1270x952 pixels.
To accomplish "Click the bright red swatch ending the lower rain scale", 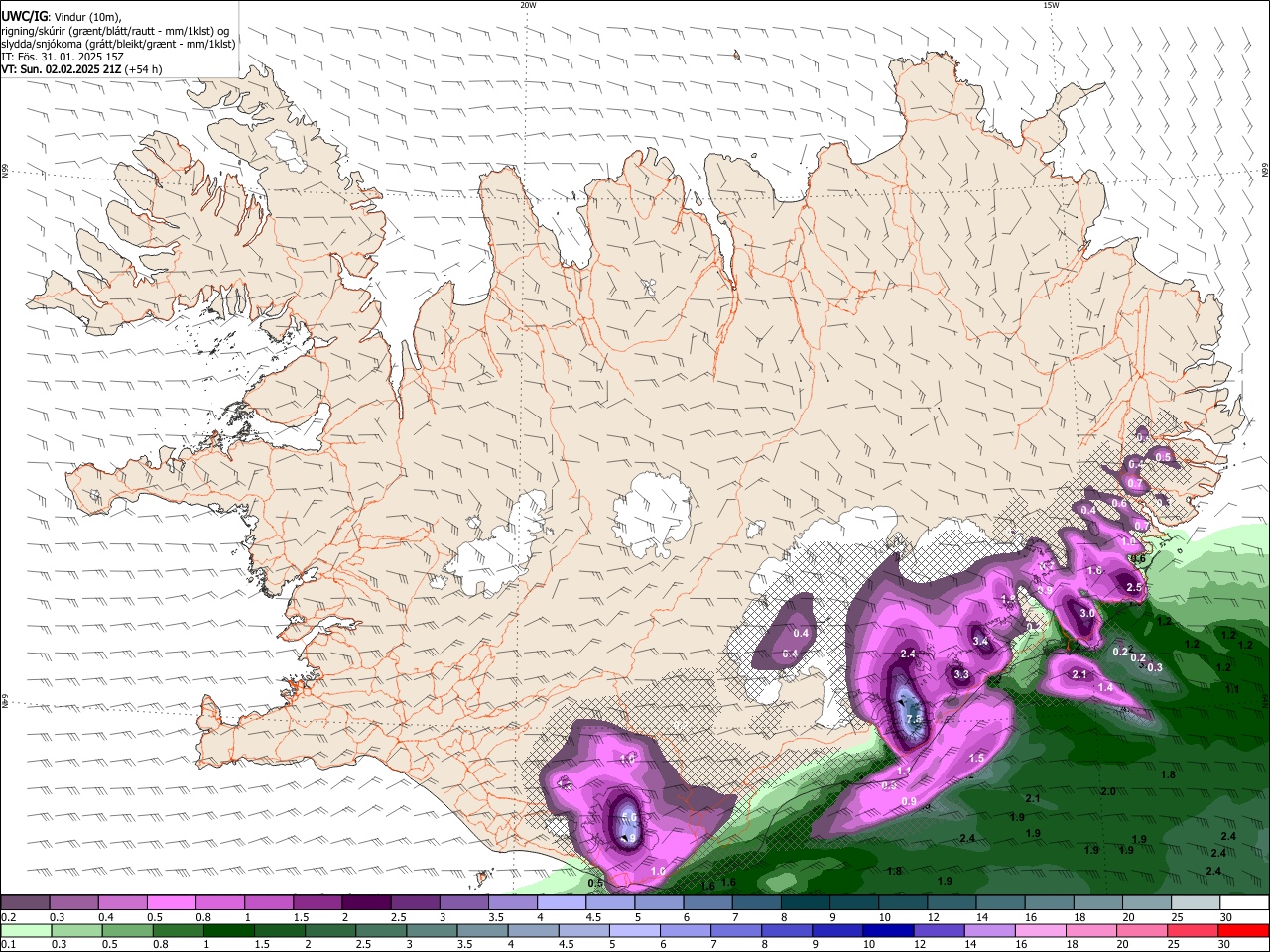I will (1244, 931).
